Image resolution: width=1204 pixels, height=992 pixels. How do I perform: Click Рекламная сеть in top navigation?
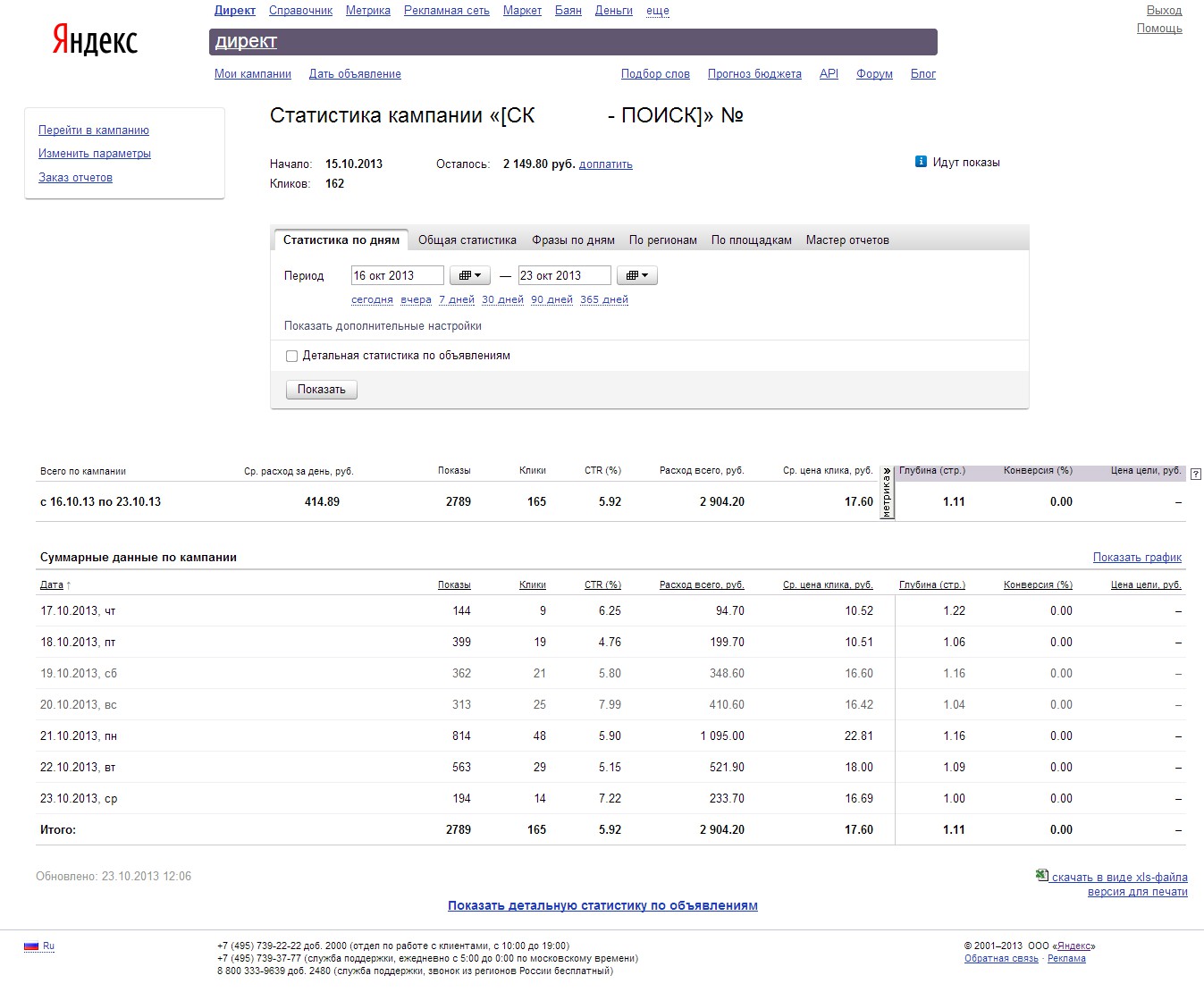447,11
